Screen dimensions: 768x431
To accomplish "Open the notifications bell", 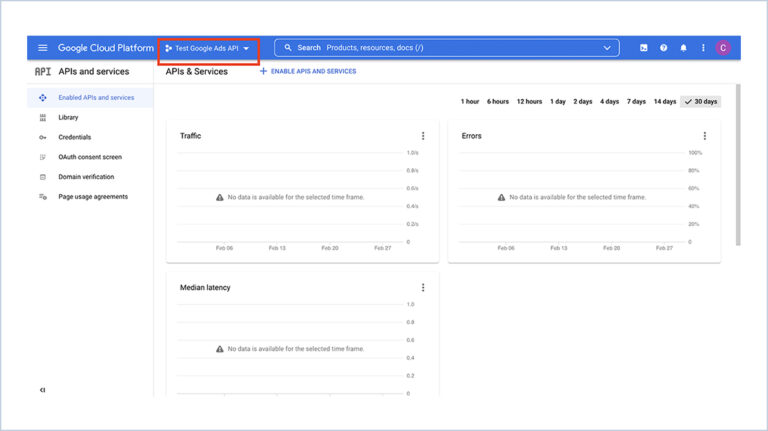I will (683, 48).
